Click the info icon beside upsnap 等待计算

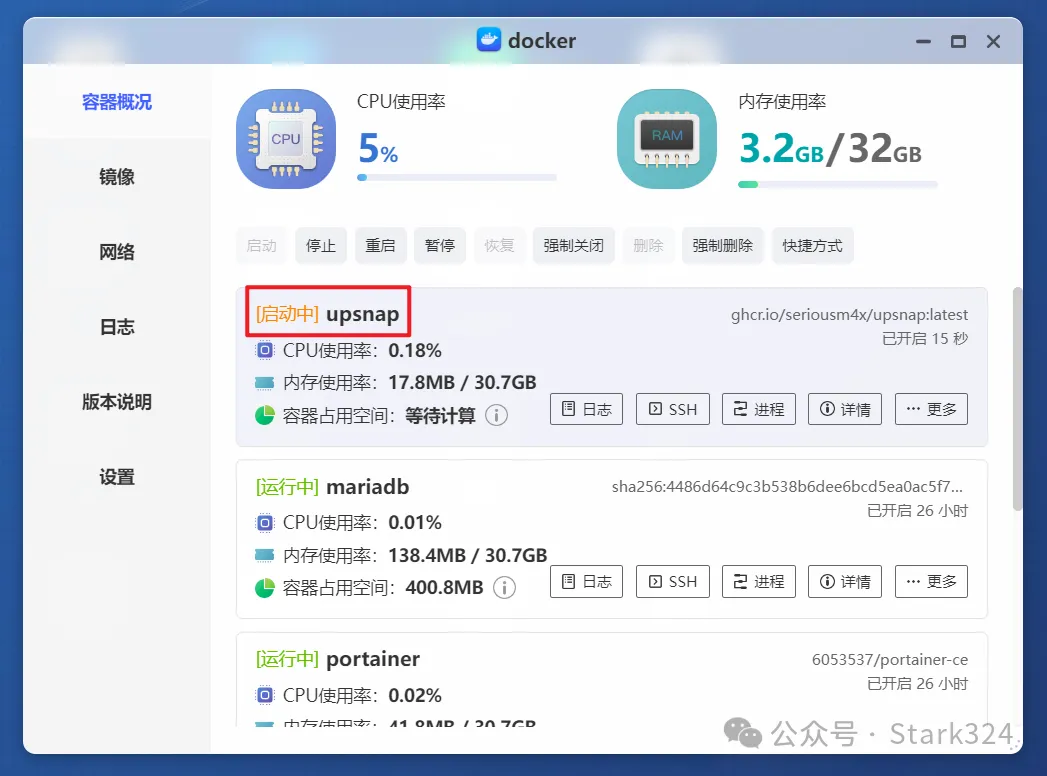point(496,415)
